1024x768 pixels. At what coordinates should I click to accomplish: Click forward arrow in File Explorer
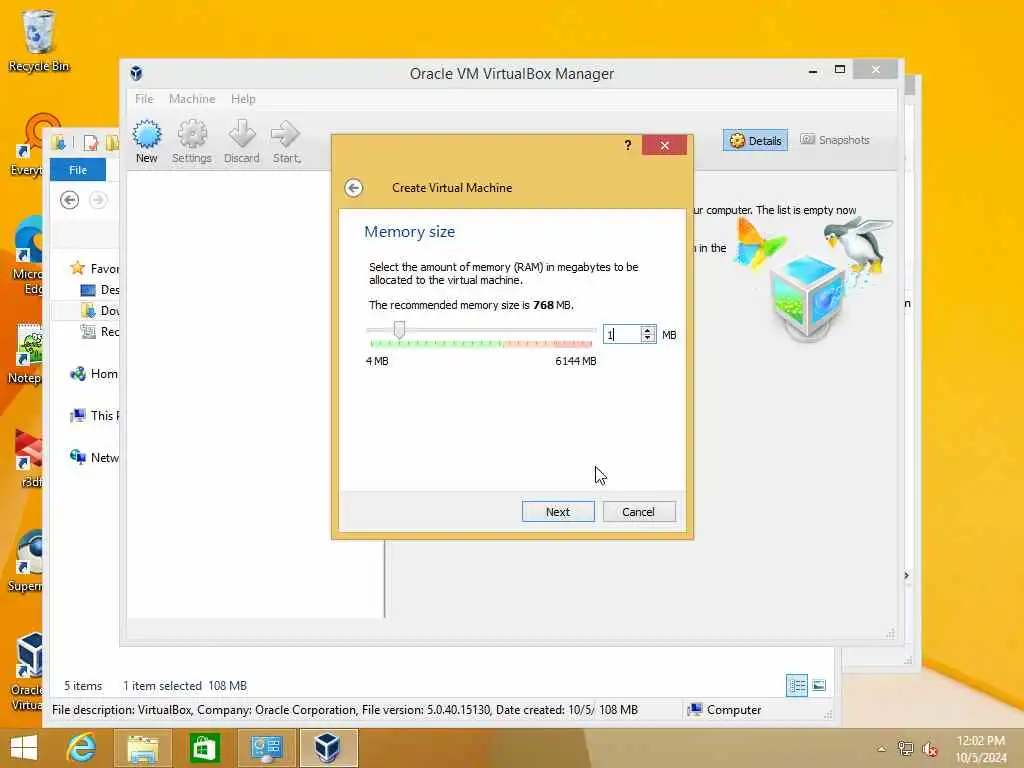pos(98,200)
